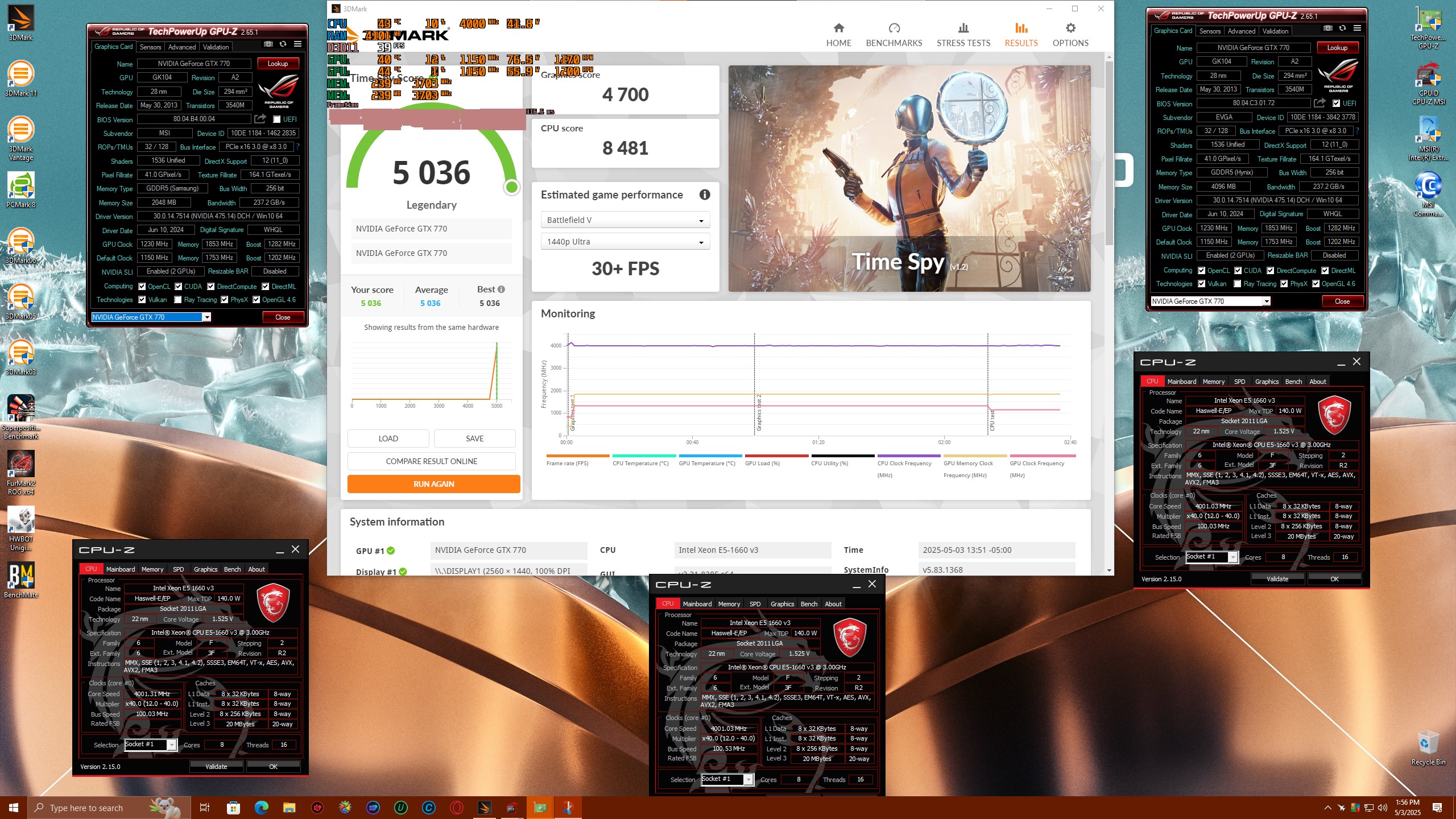Screen dimensions: 1456x819
Task: Toggle UEFI checkbox in the MSI GPU-Z window
Action: [276, 119]
